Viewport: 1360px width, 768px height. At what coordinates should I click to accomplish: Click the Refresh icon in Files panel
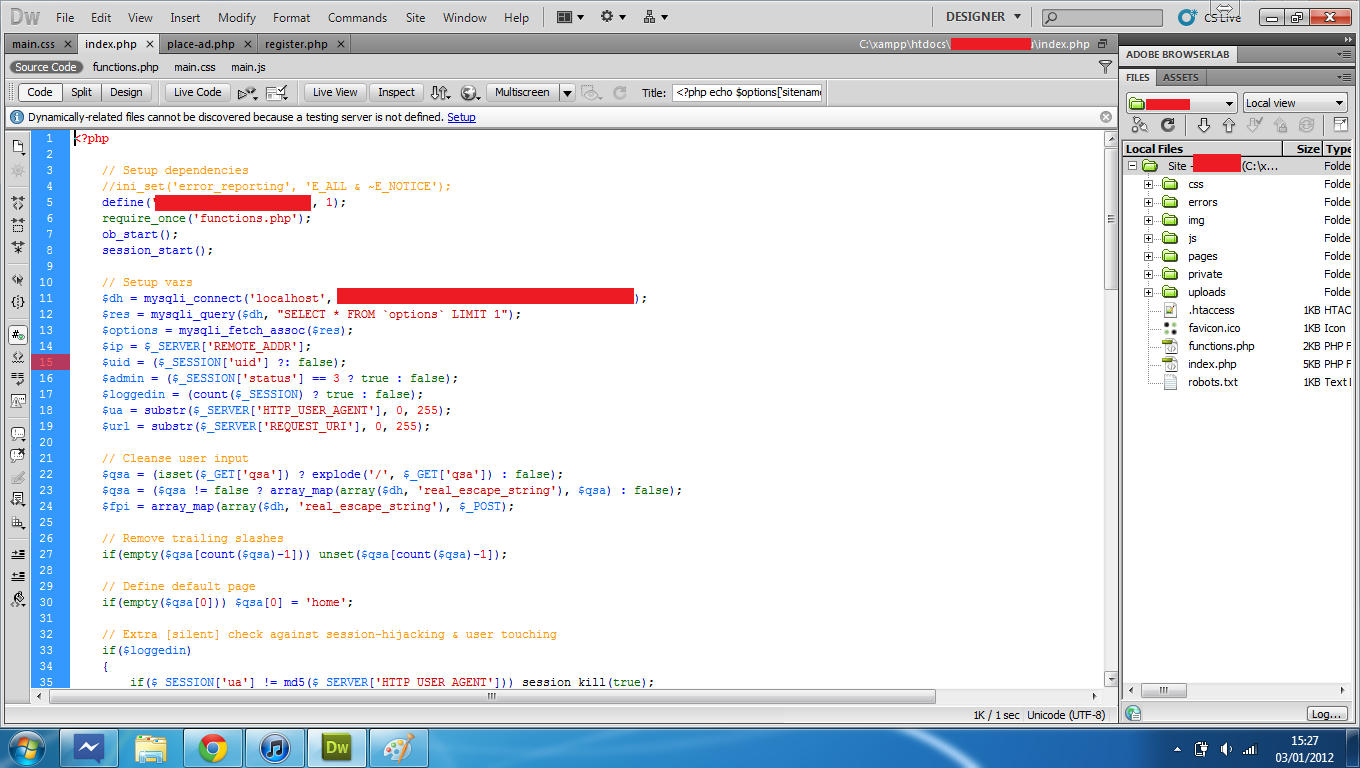(1167, 125)
